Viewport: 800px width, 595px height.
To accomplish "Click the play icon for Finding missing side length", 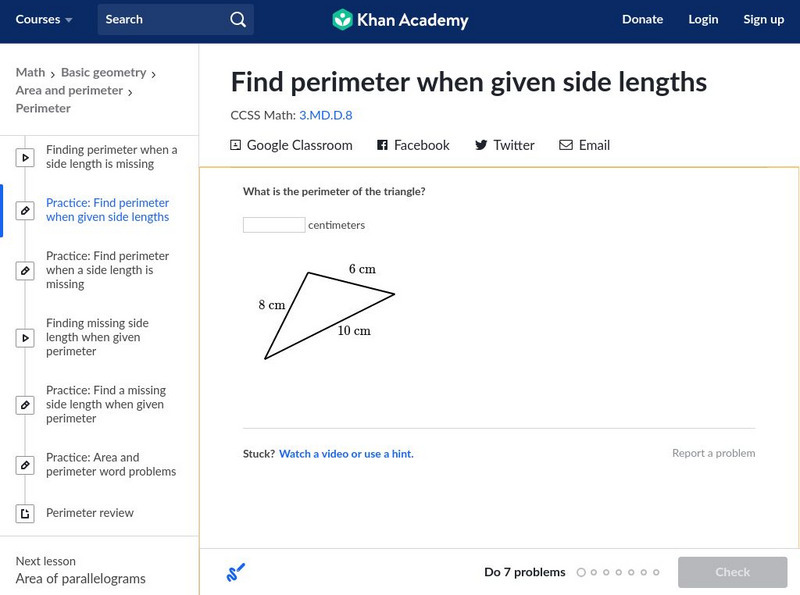I will pyautogui.click(x=26, y=338).
